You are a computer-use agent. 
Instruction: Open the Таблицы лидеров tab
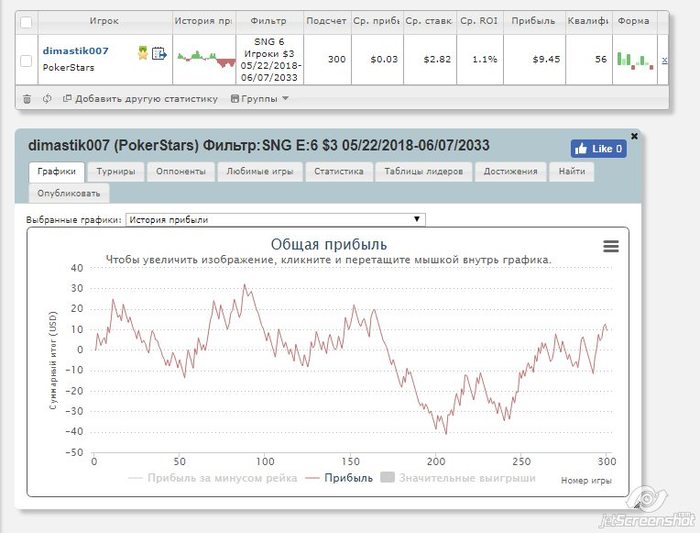[x=424, y=171]
